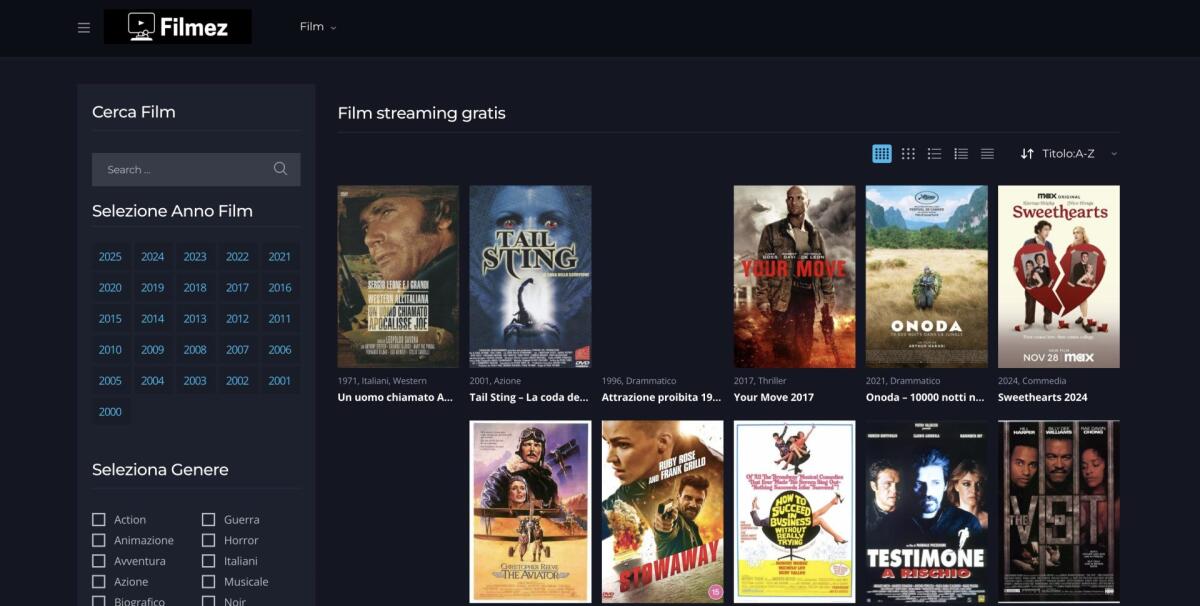
Task: Choose the detailed list view icon
Action: pyautogui.click(x=961, y=153)
